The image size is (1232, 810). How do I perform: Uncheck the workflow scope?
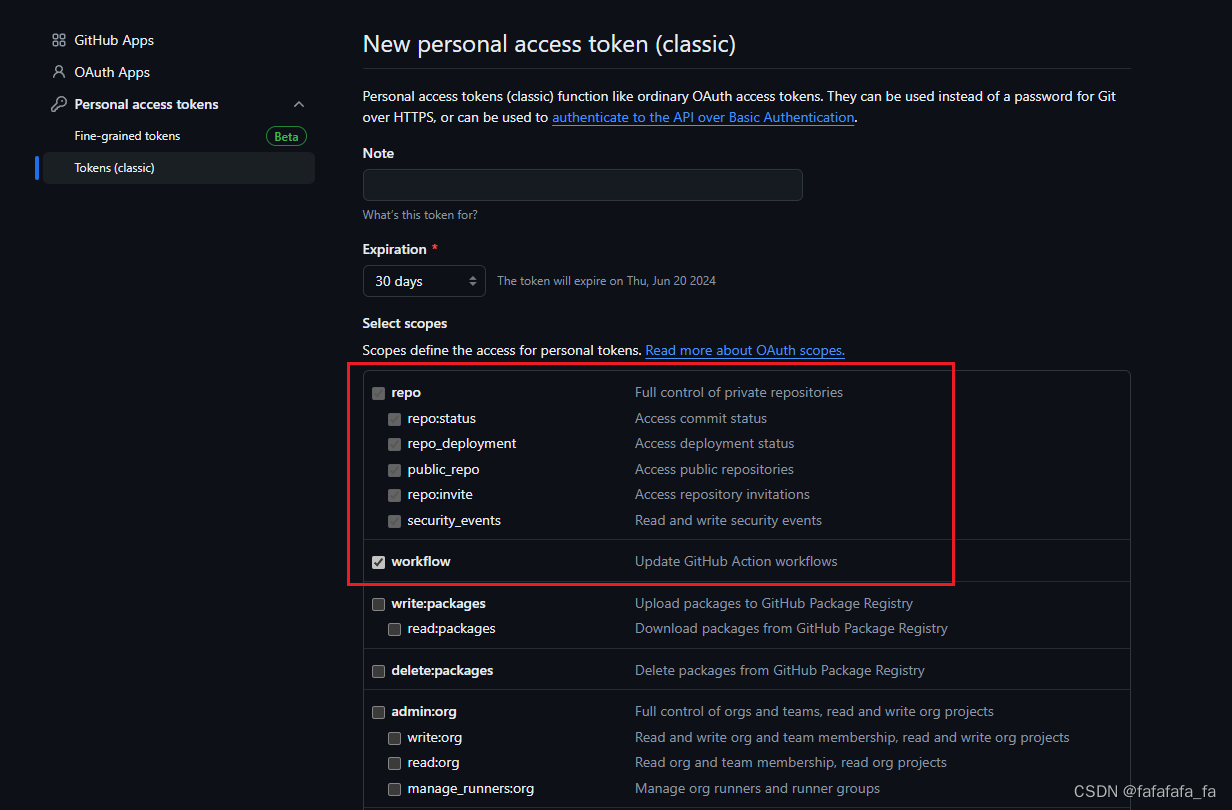coord(378,561)
